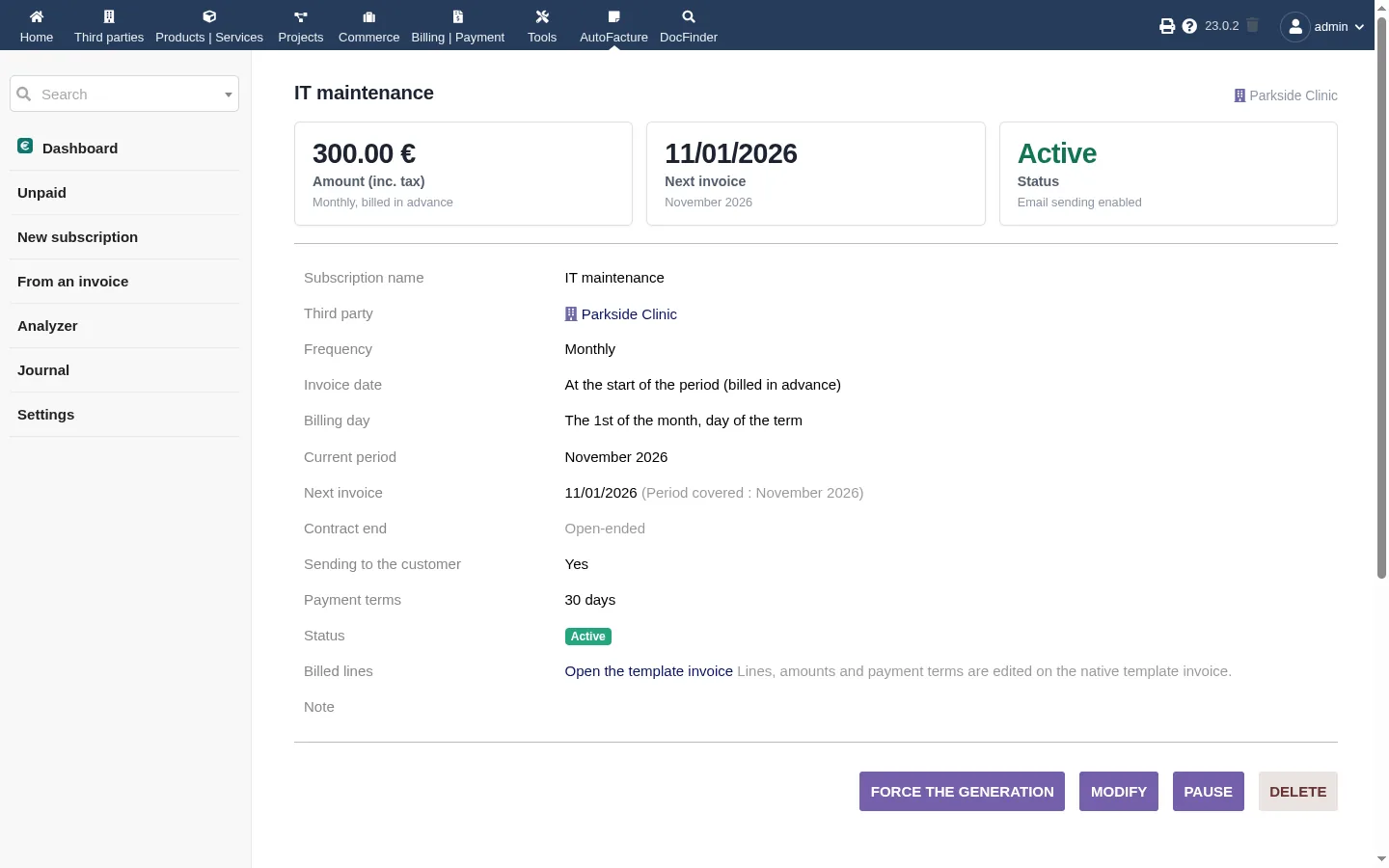Image resolution: width=1389 pixels, height=868 pixels.
Task: Focus the sidebar Search field
Action: pos(124,94)
